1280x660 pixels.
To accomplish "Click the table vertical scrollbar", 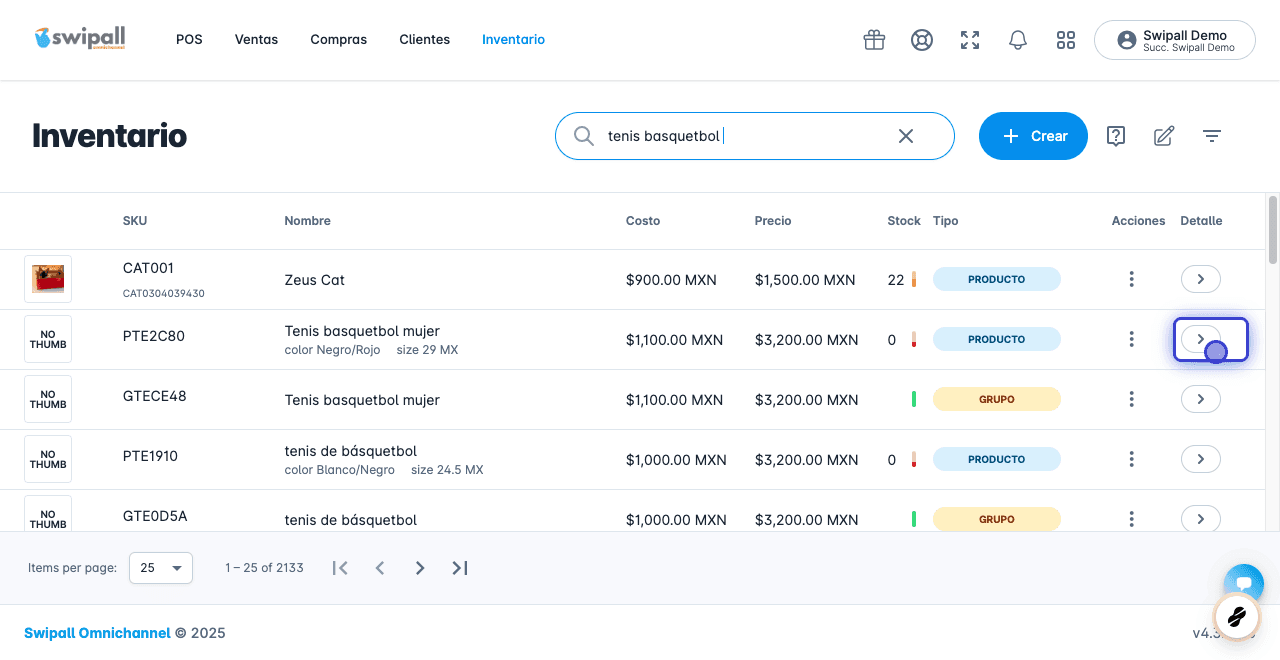I will click(x=1273, y=228).
